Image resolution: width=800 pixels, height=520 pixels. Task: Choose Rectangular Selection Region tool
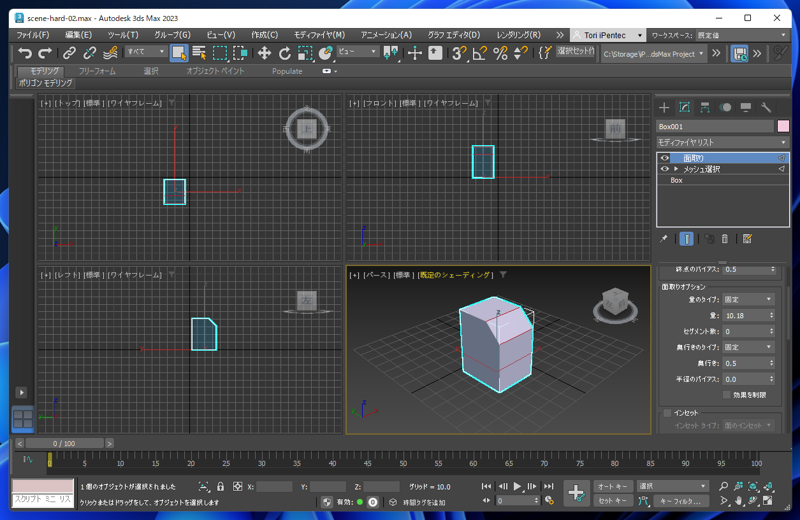pyautogui.click(x=220, y=53)
